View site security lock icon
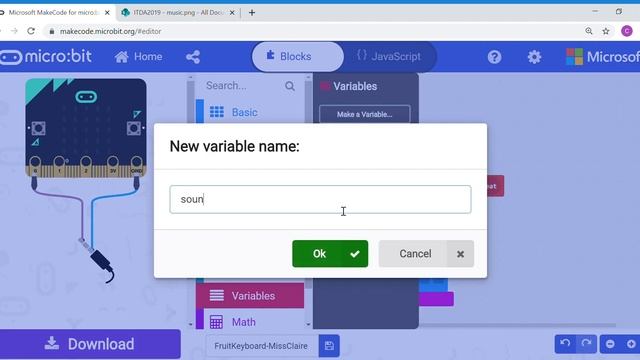Screen dimensions: 640x360 tap(51, 31)
